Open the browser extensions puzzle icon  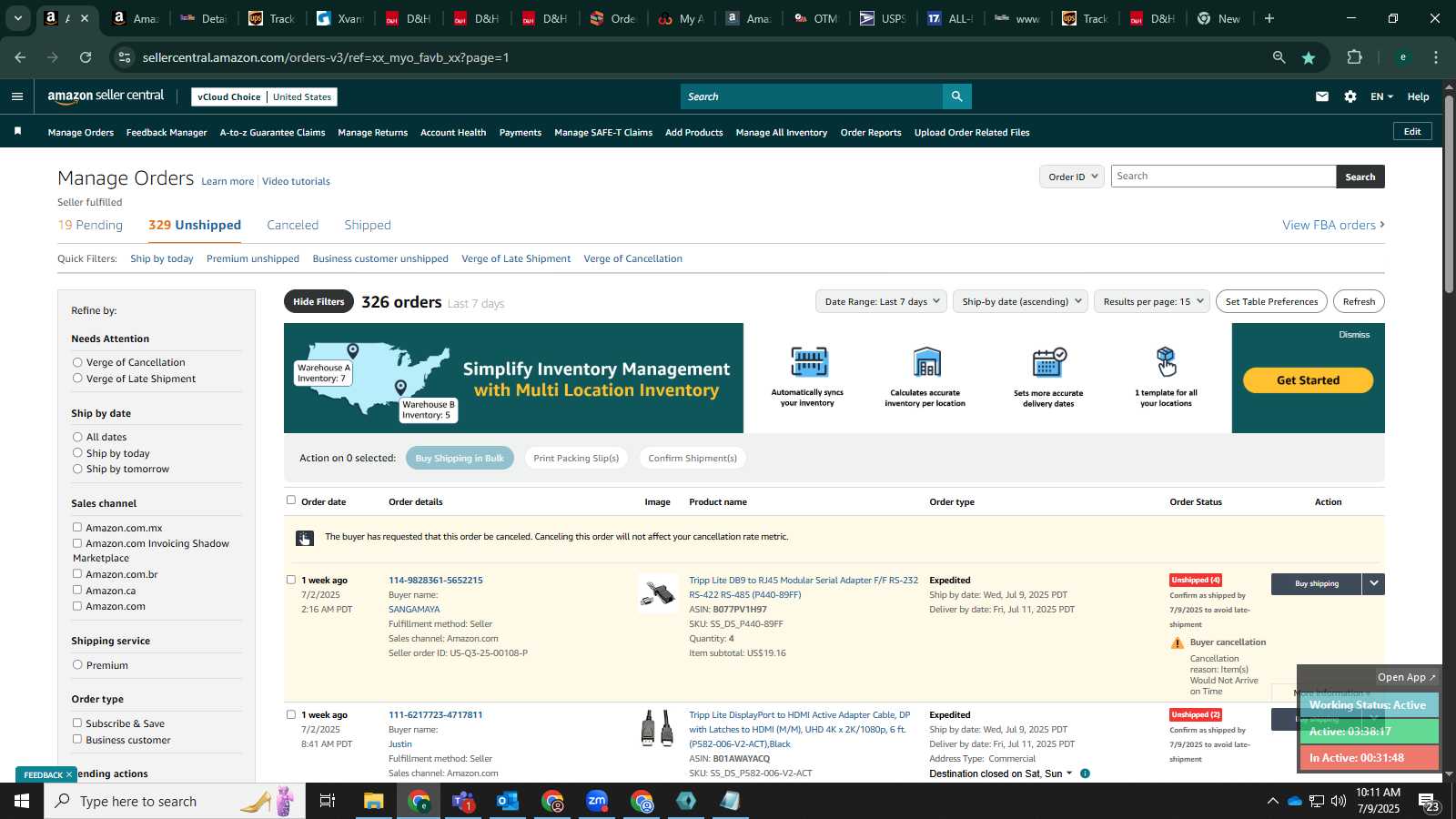pos(1355,57)
